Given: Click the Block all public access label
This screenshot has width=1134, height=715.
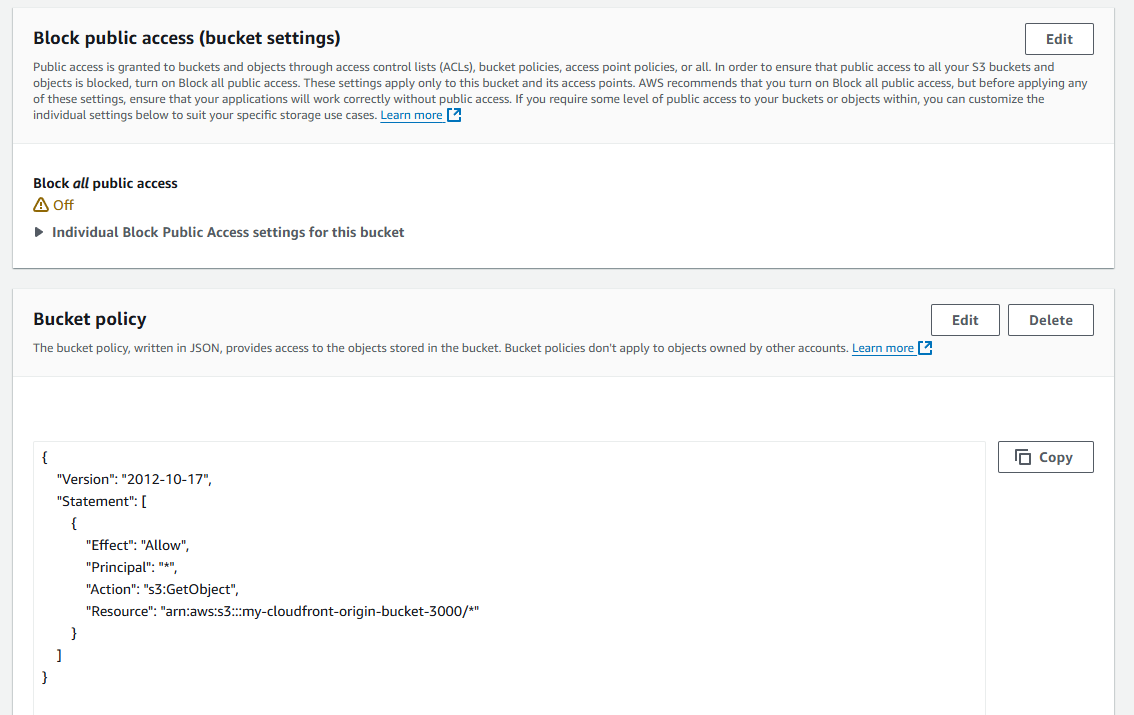Looking at the screenshot, I should pos(105,183).
